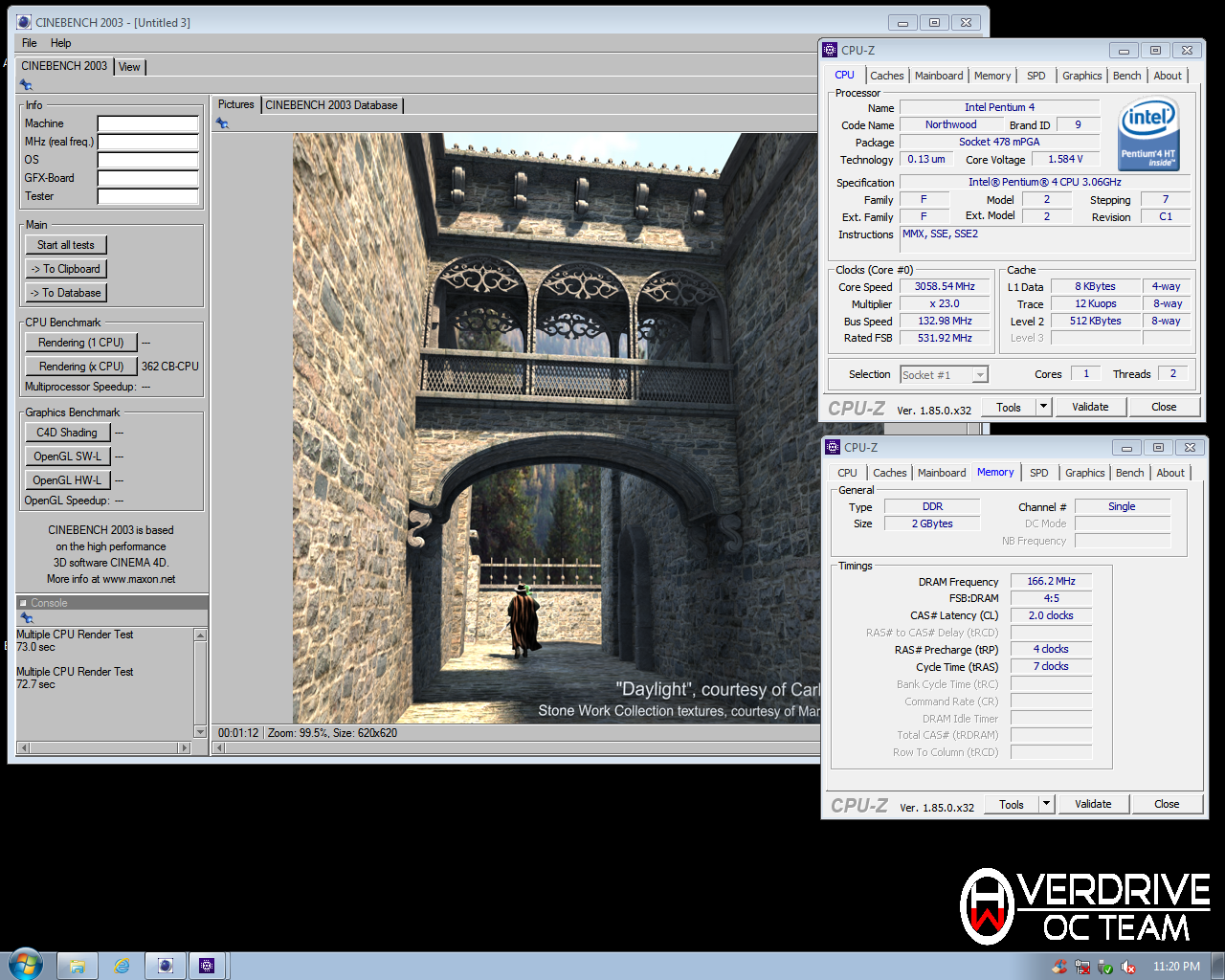Click the network disconnected tray icon
This screenshot has width=1225, height=980.
coord(1082,967)
